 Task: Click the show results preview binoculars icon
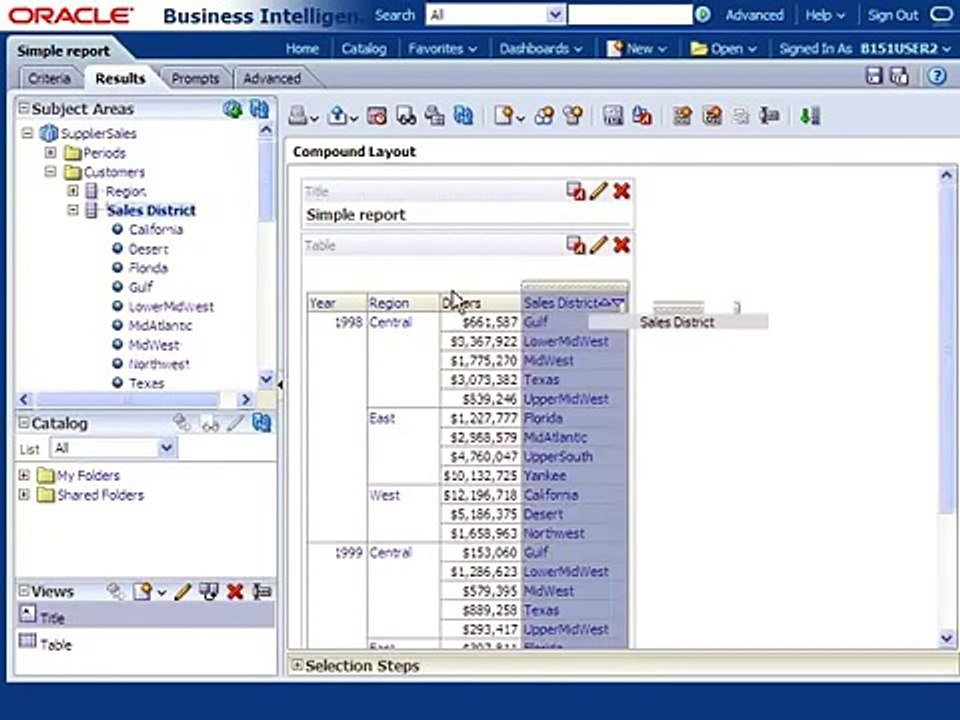[406, 115]
